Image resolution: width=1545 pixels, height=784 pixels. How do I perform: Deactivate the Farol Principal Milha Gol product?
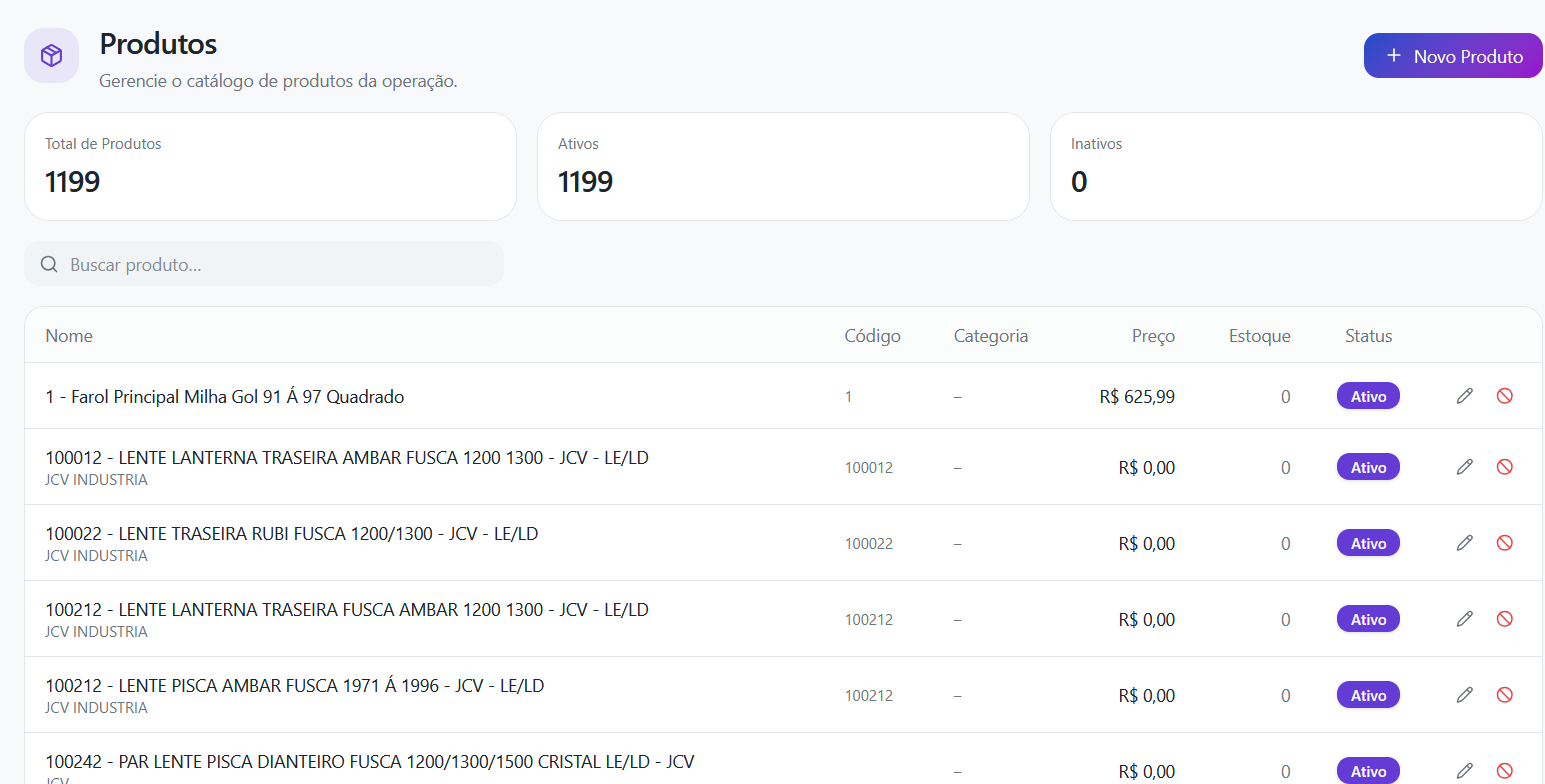(x=1504, y=396)
